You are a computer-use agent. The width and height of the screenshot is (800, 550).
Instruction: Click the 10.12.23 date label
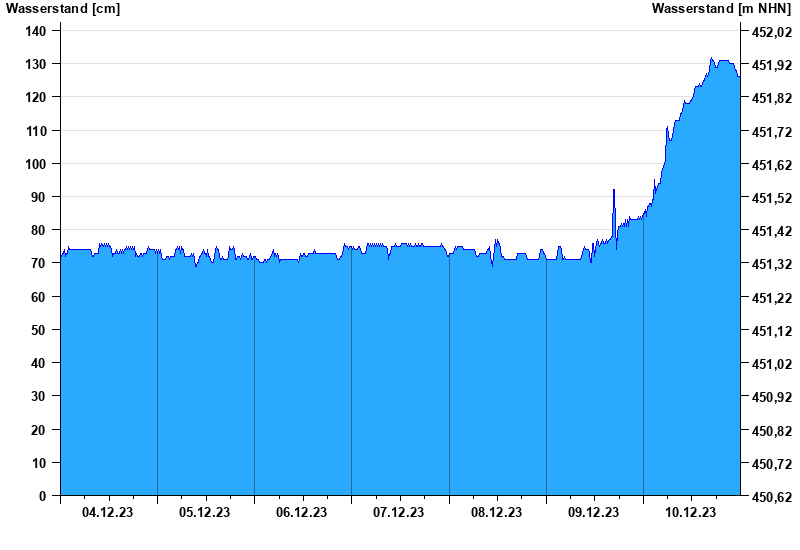click(x=691, y=512)
